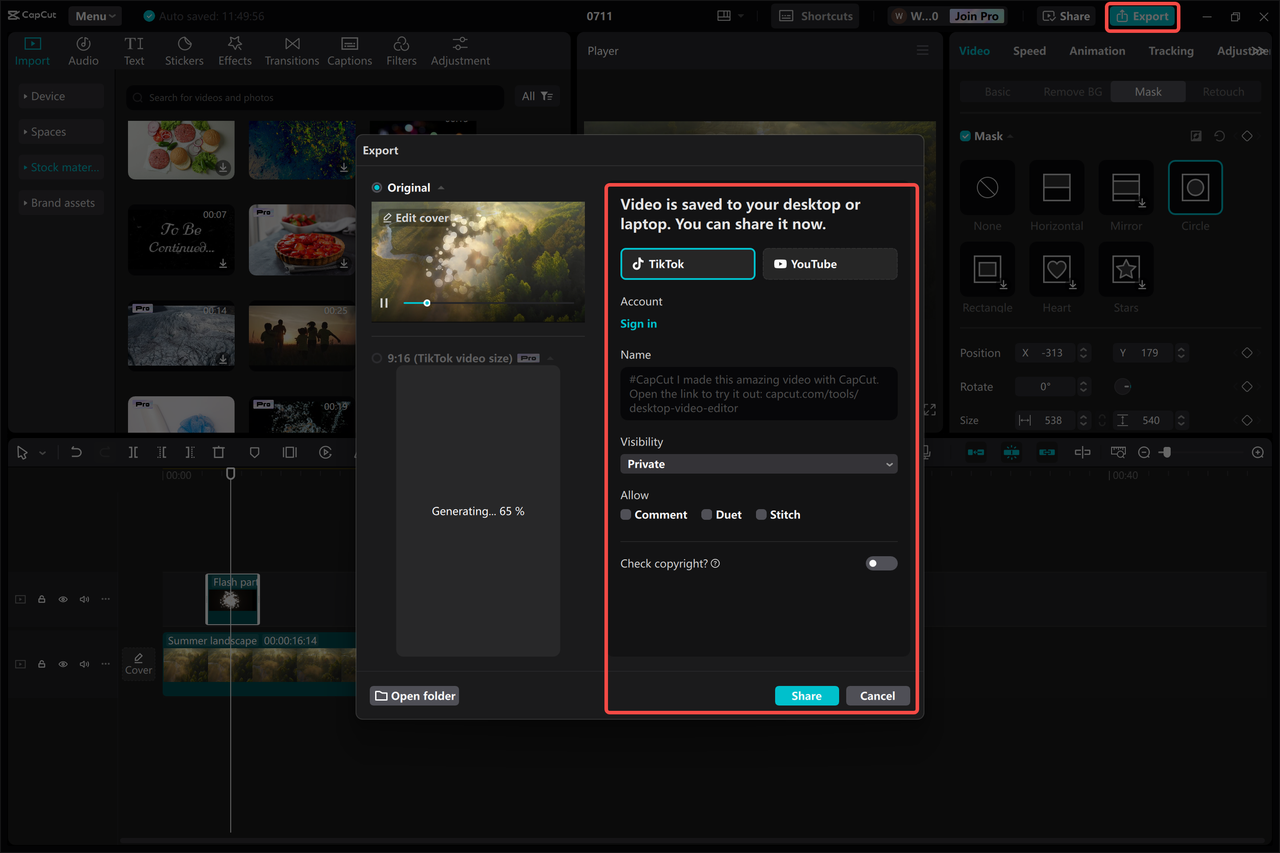Click the timeline zoom slider handle
This screenshot has width=1280, height=853.
click(1165, 453)
